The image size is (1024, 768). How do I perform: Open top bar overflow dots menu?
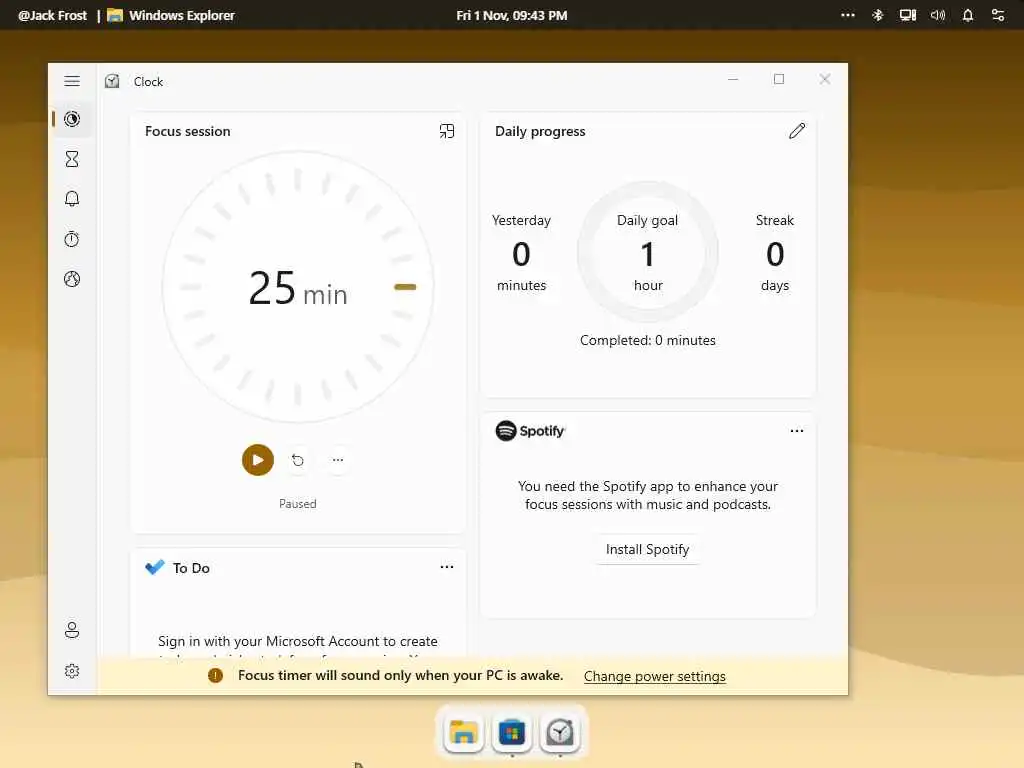(x=848, y=15)
